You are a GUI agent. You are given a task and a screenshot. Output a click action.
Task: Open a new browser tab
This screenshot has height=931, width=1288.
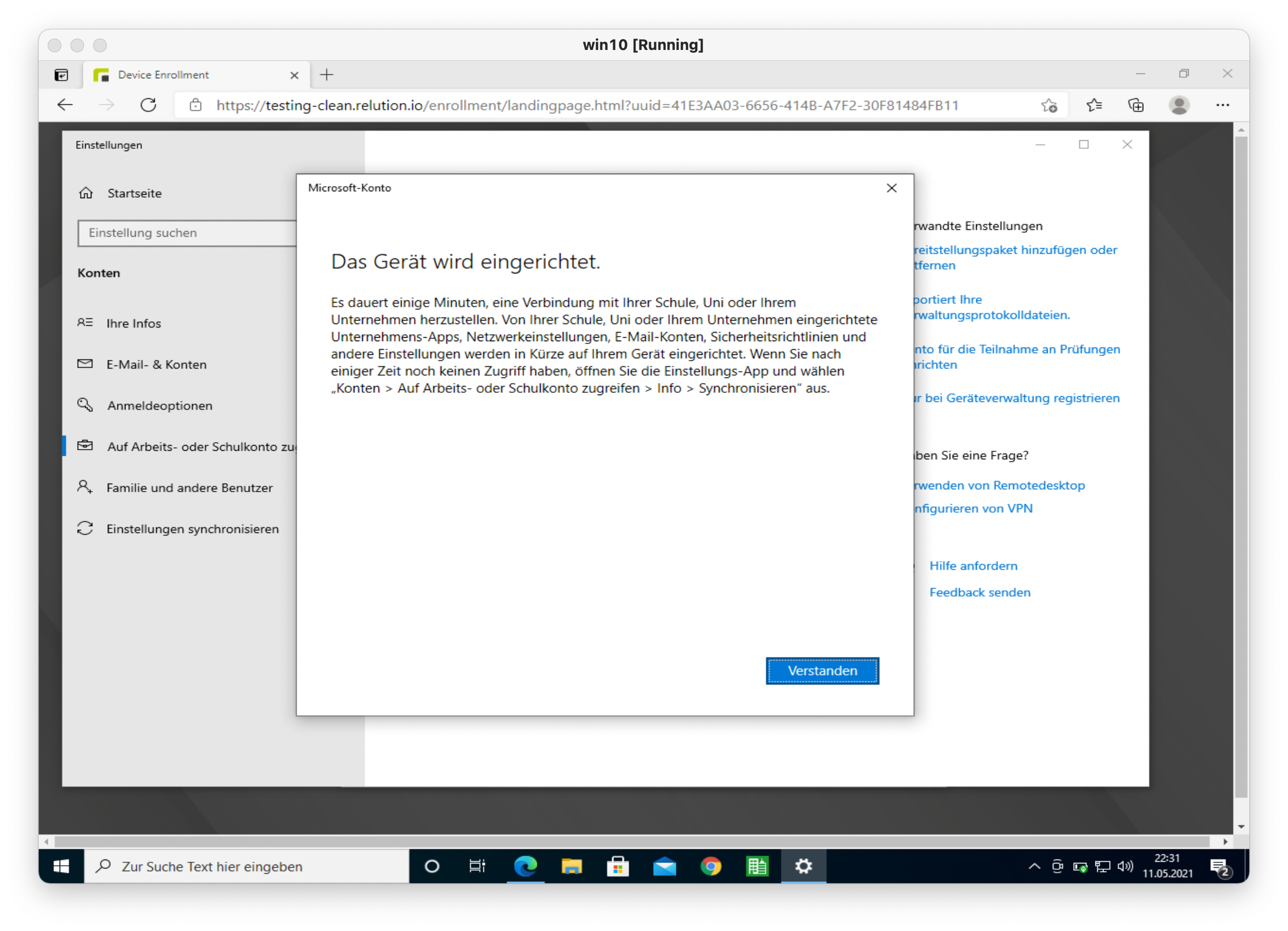click(327, 74)
